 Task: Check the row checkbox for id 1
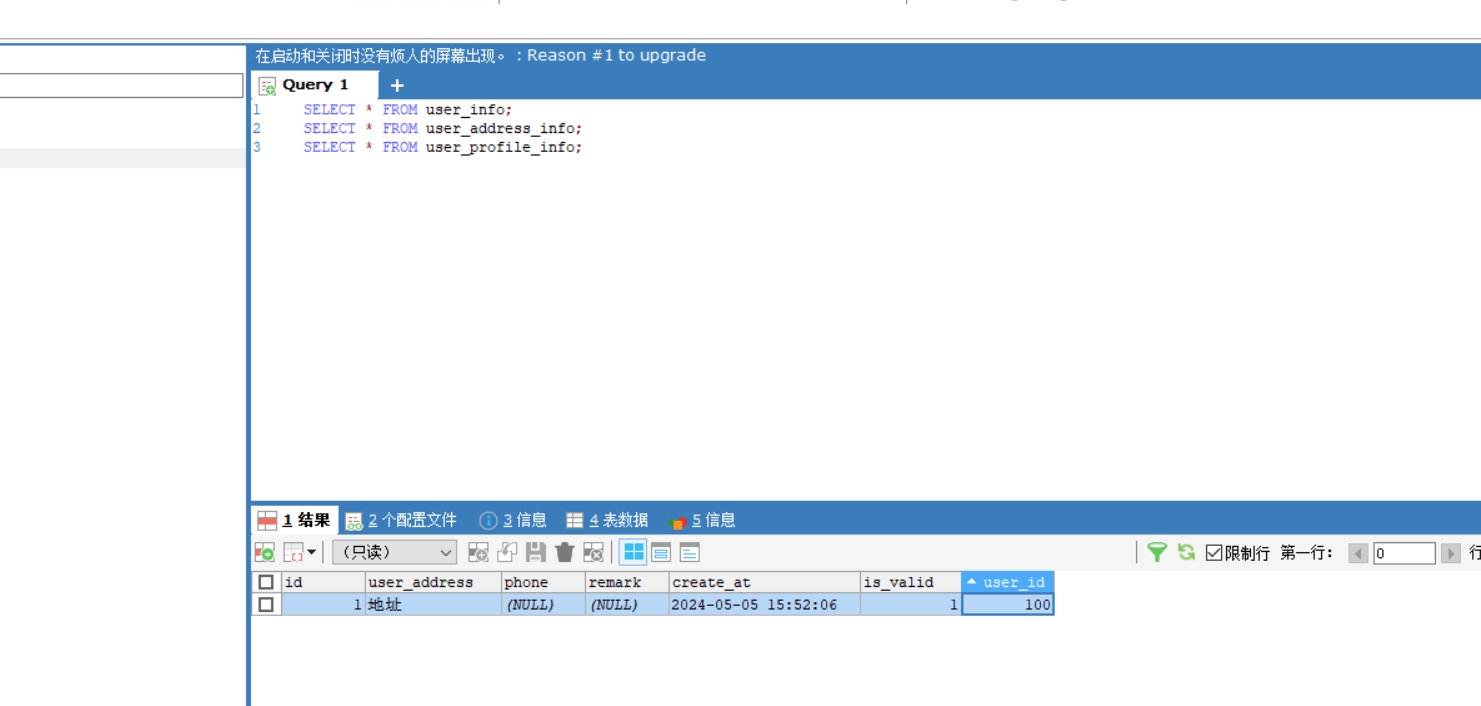coord(266,604)
